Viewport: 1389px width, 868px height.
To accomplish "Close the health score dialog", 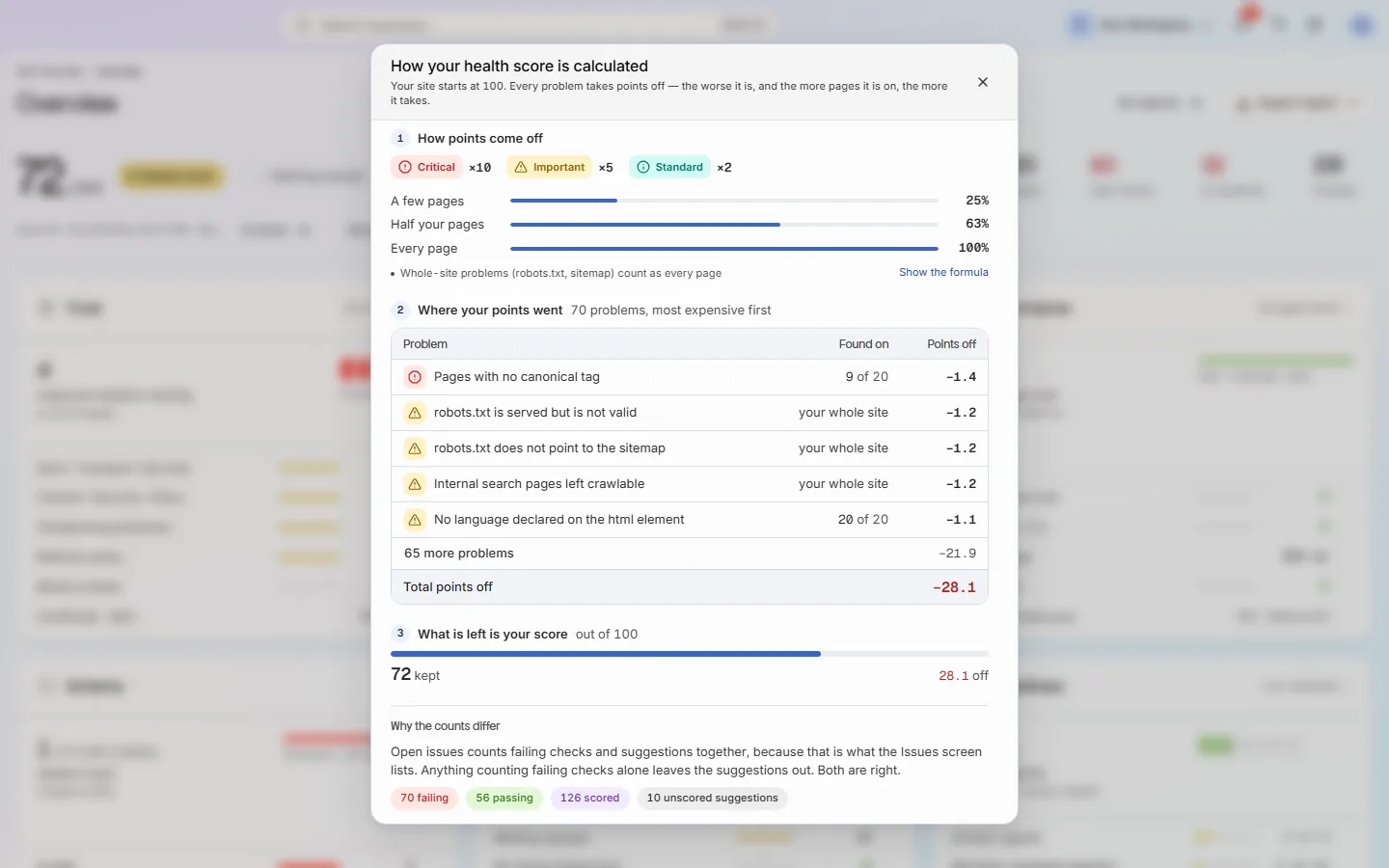I will [982, 82].
